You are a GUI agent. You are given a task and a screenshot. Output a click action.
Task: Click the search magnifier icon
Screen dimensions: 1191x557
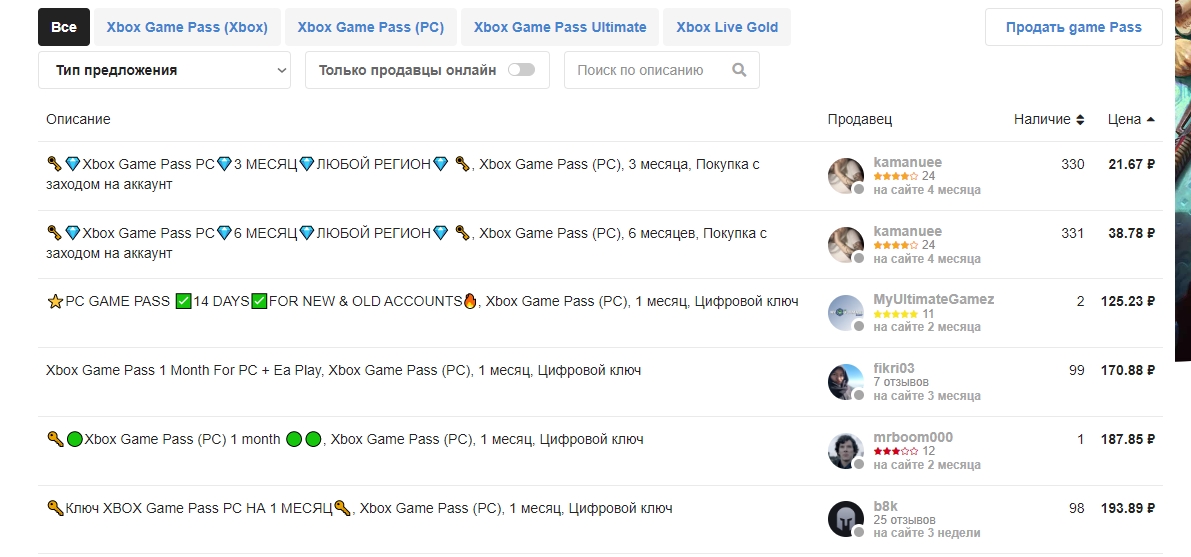click(x=739, y=70)
